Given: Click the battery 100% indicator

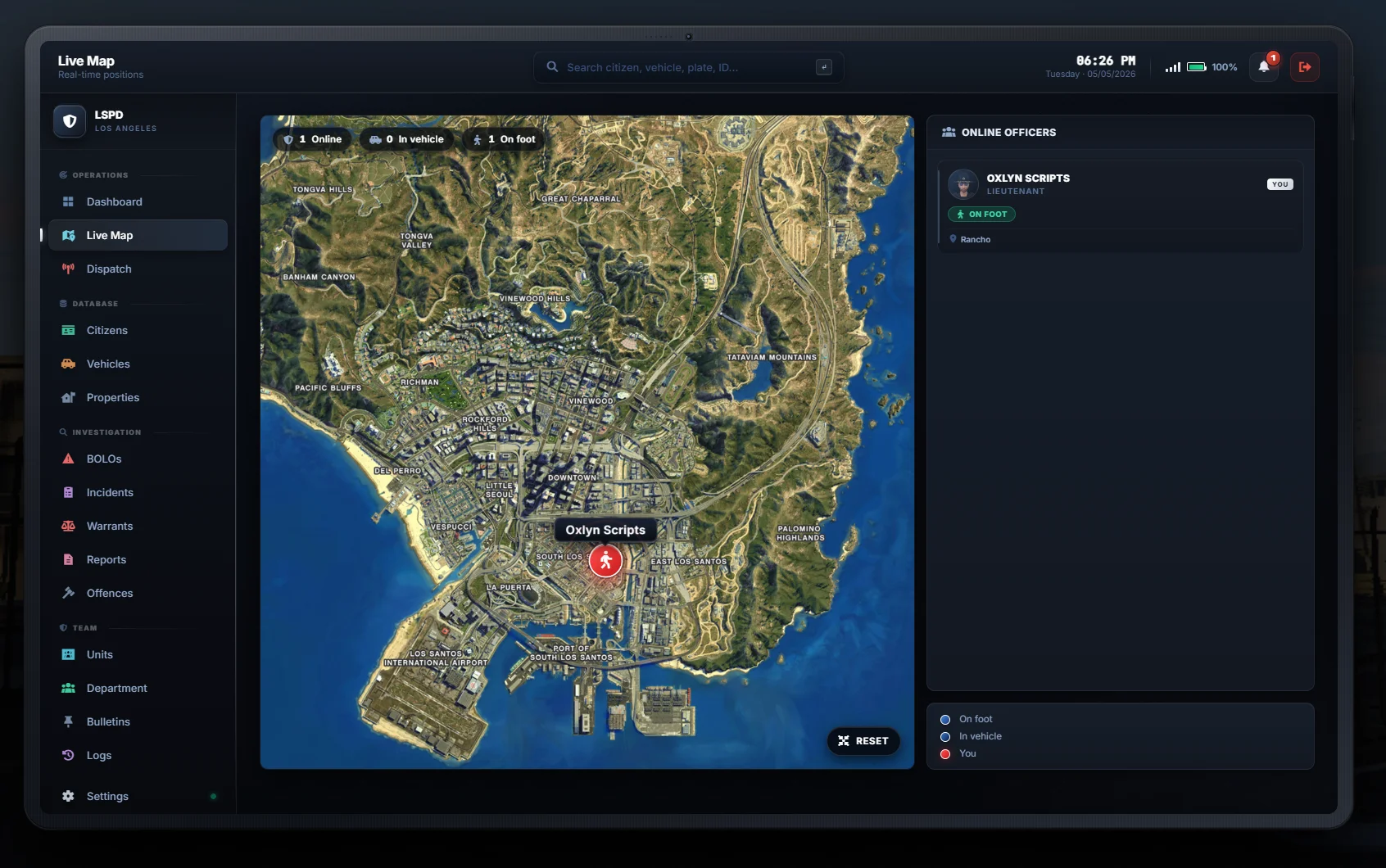Looking at the screenshot, I should coord(1212,67).
